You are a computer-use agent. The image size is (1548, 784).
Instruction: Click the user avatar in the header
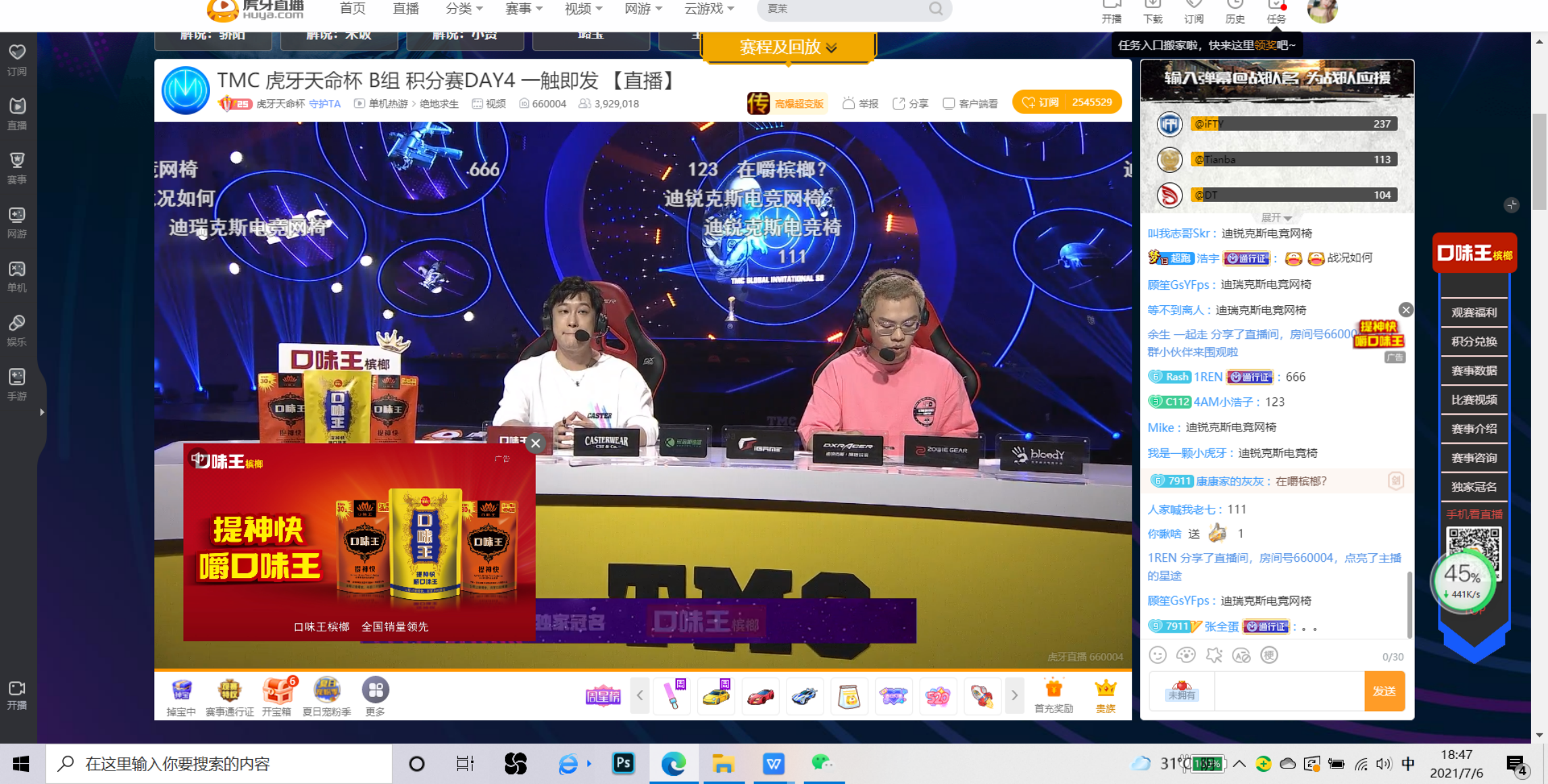click(x=1322, y=9)
